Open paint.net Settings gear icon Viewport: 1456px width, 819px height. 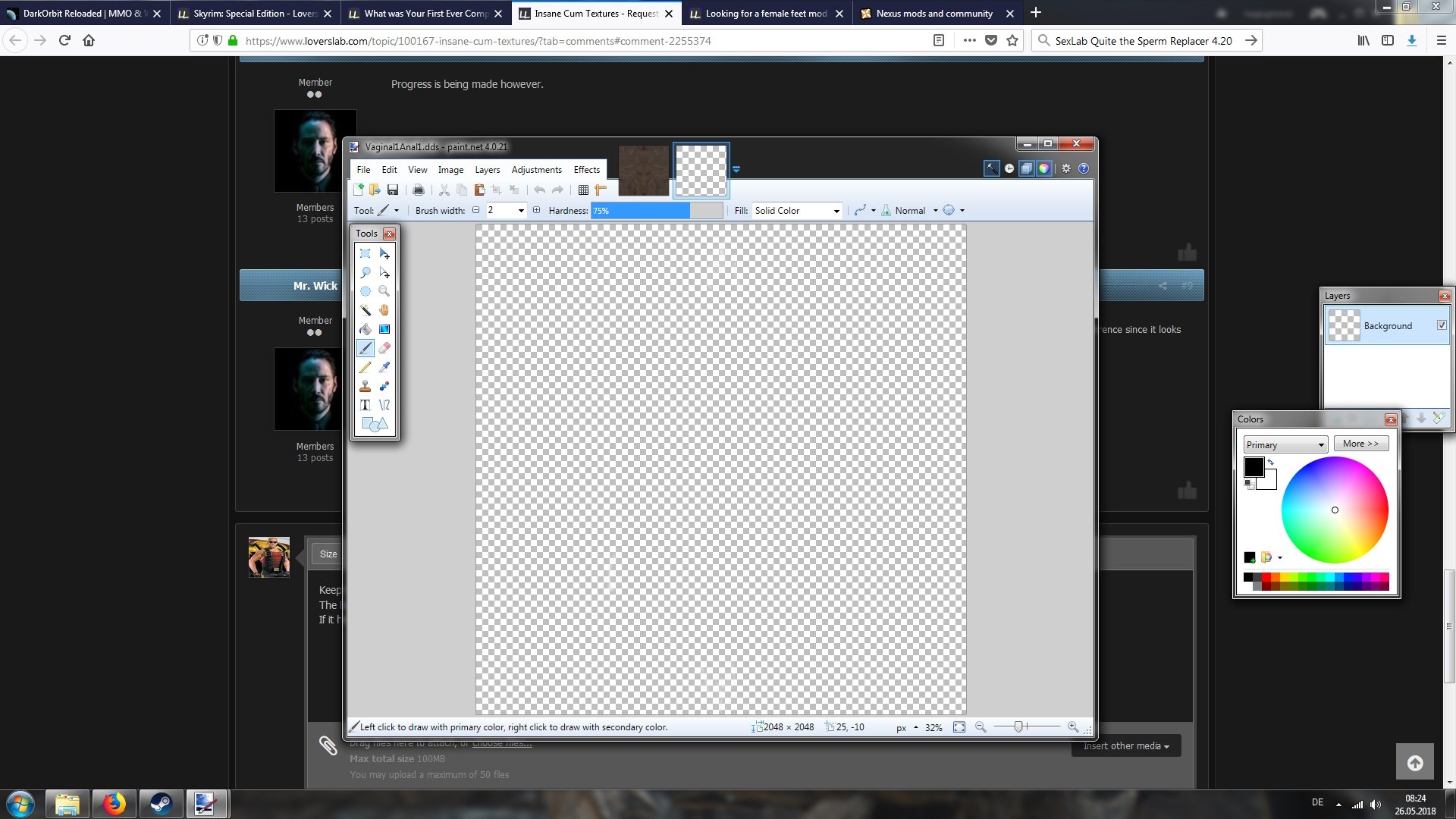pos(1066,168)
